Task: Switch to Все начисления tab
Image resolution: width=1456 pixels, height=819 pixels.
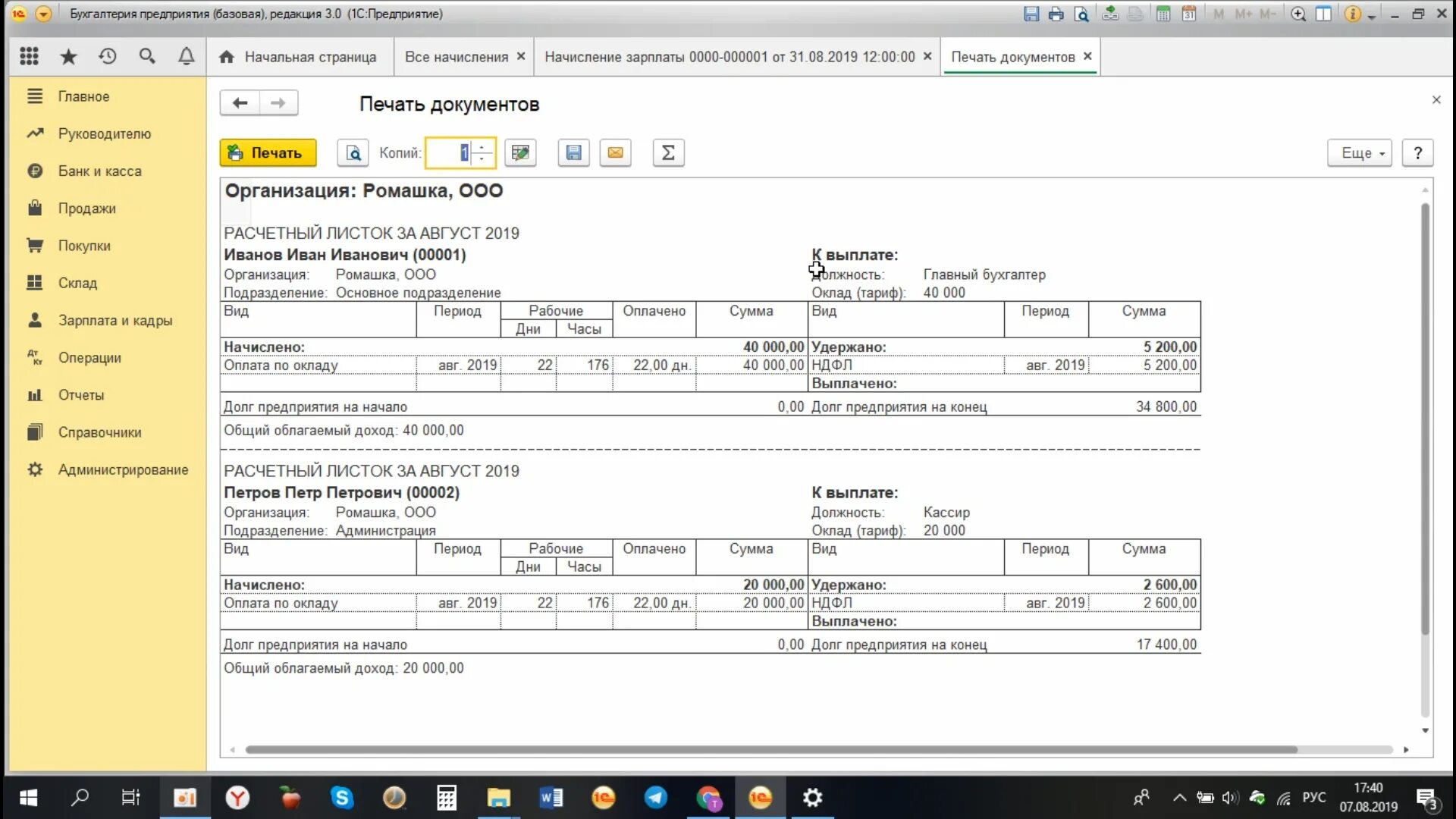Action: tap(456, 57)
